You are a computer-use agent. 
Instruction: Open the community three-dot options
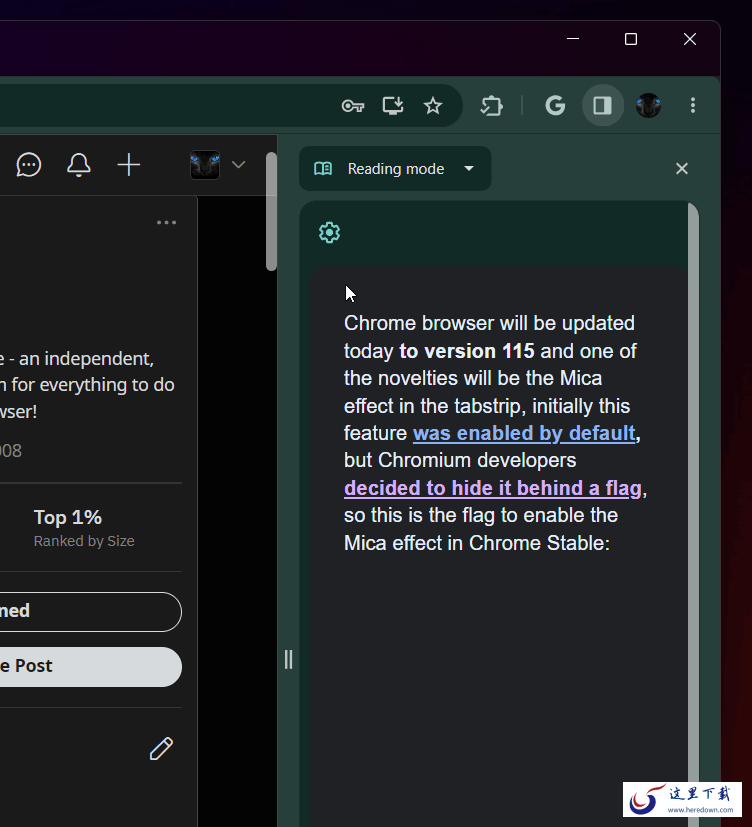point(166,223)
